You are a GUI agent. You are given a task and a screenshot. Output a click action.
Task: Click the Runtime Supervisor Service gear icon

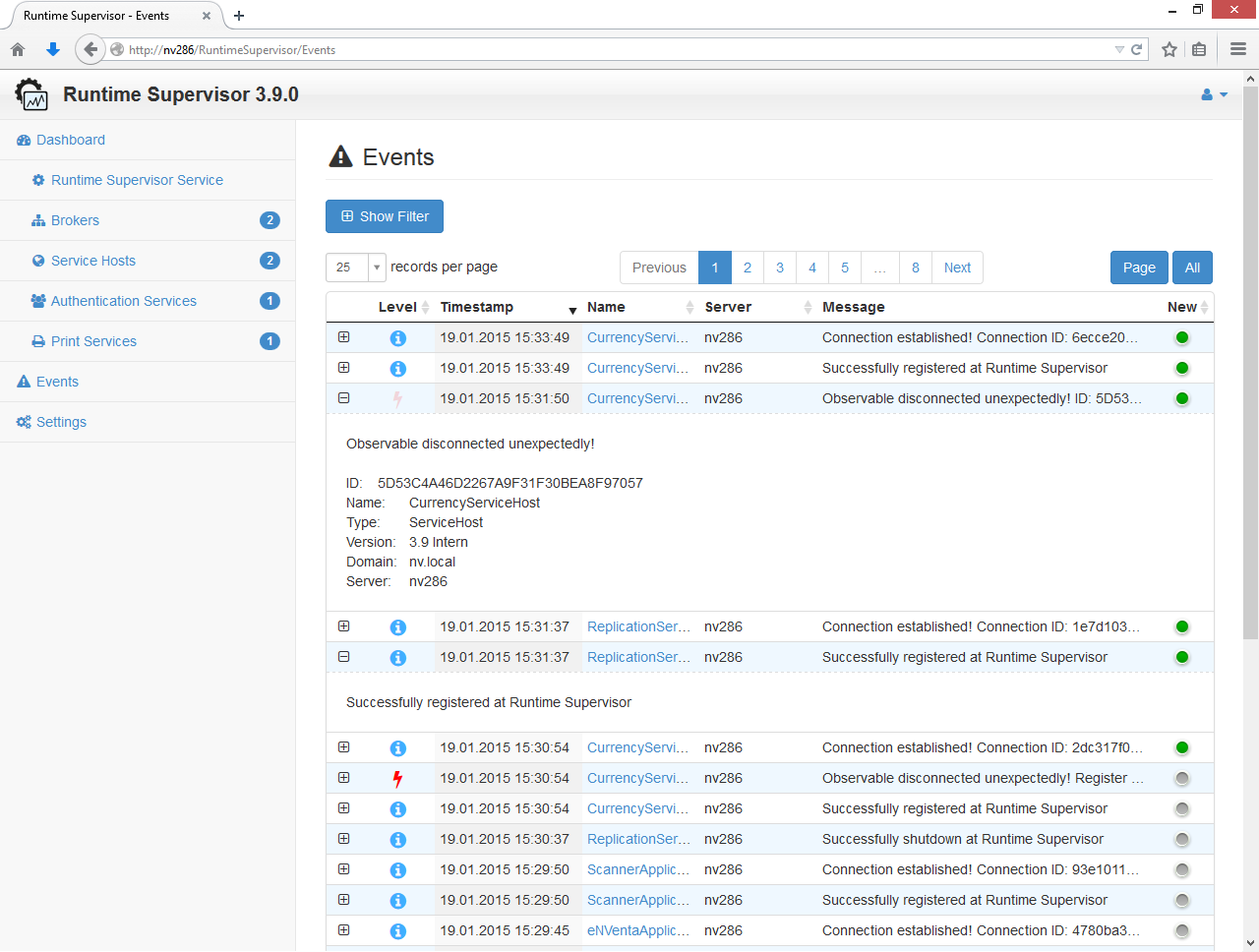click(x=36, y=180)
